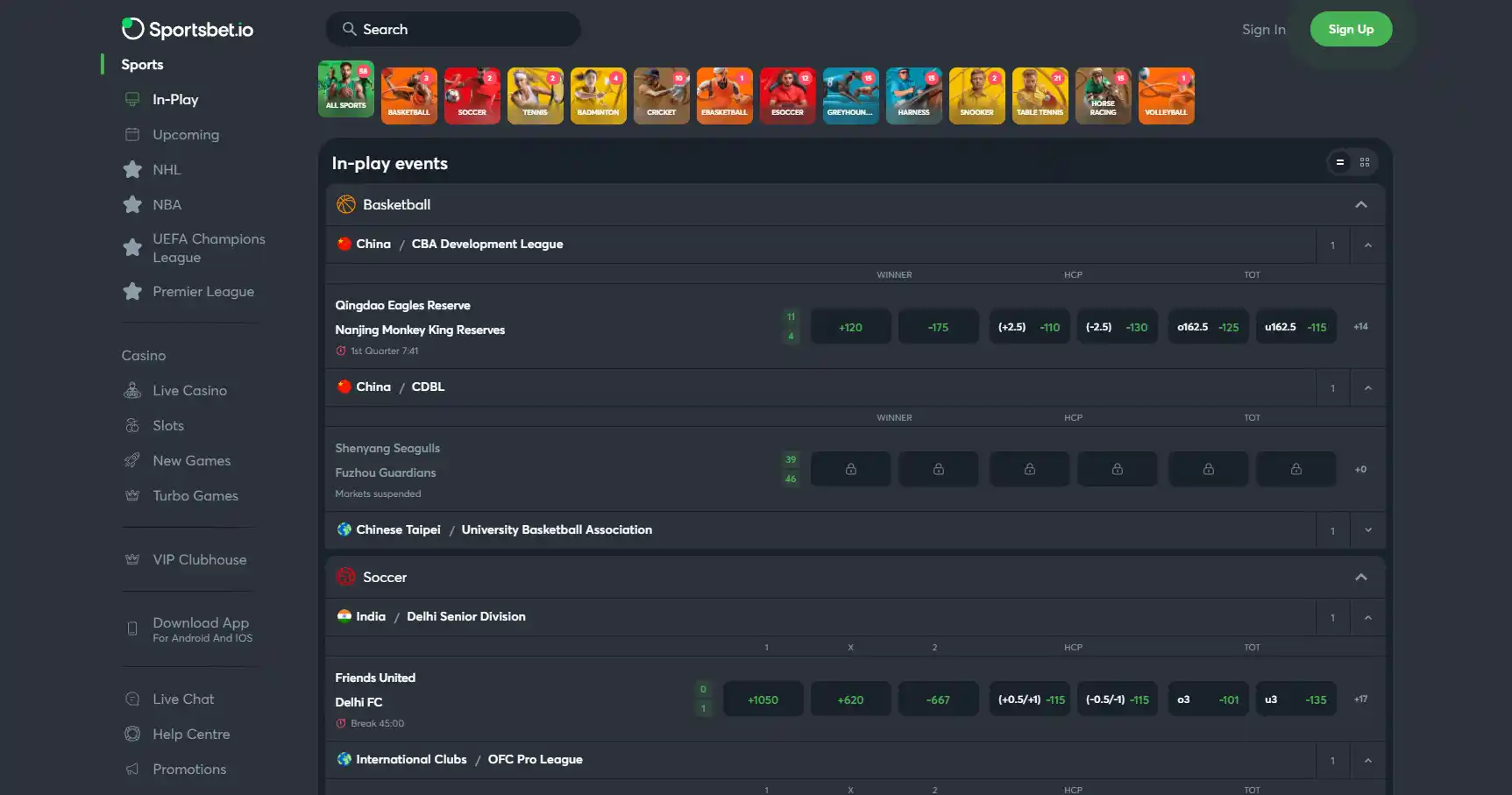Select Delhi FC win odds -667
The height and width of the screenshot is (795, 1512).
point(938,699)
